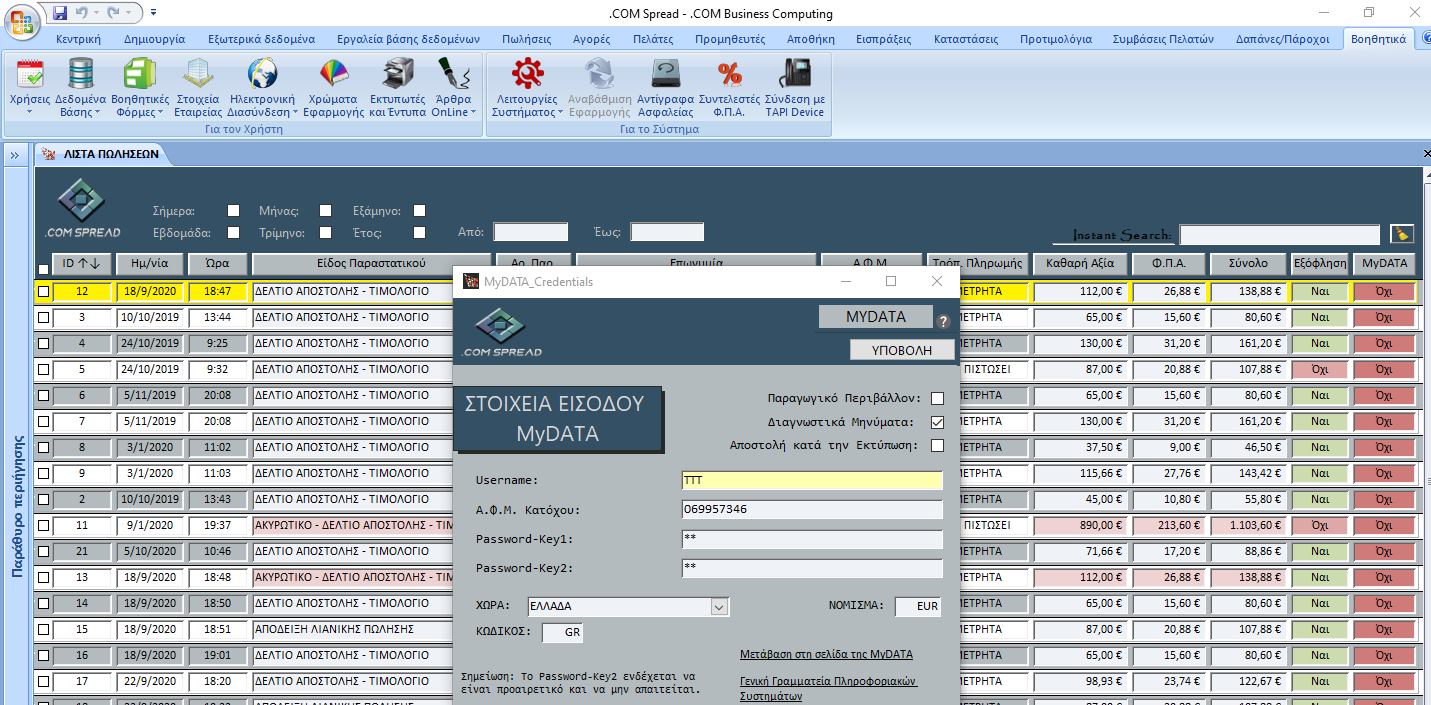Open Αντίγραφα Ασφαλείας backup drive icon
The height and width of the screenshot is (705, 1431).
pos(666,73)
